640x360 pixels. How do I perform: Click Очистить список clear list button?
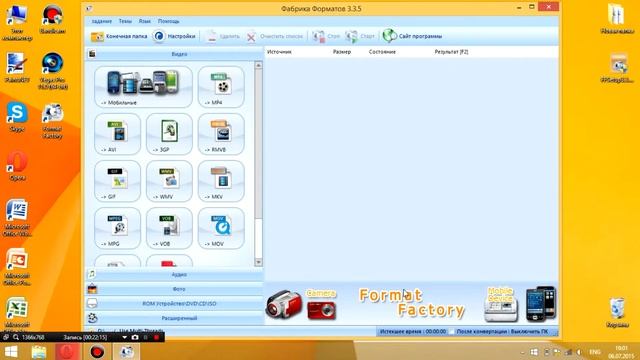point(275,36)
